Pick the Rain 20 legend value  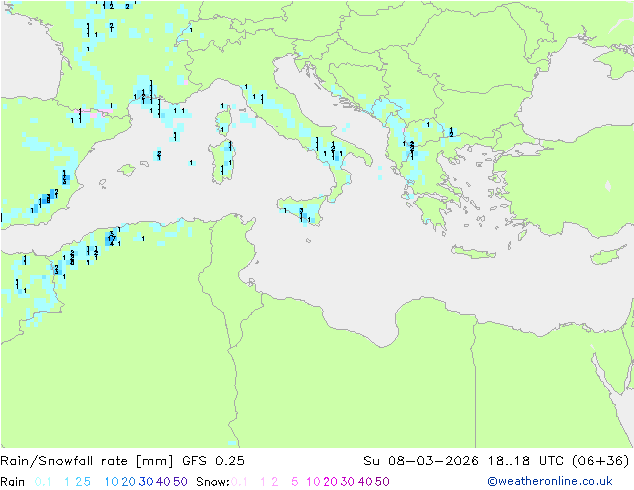pyautogui.click(x=128, y=482)
